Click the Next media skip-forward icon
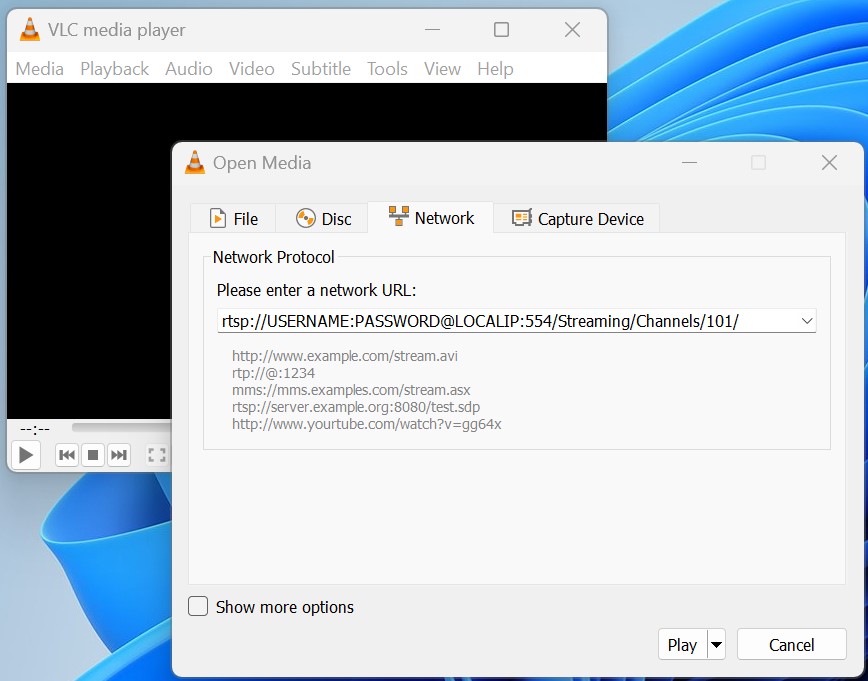The height and width of the screenshot is (681, 868). coord(119,455)
